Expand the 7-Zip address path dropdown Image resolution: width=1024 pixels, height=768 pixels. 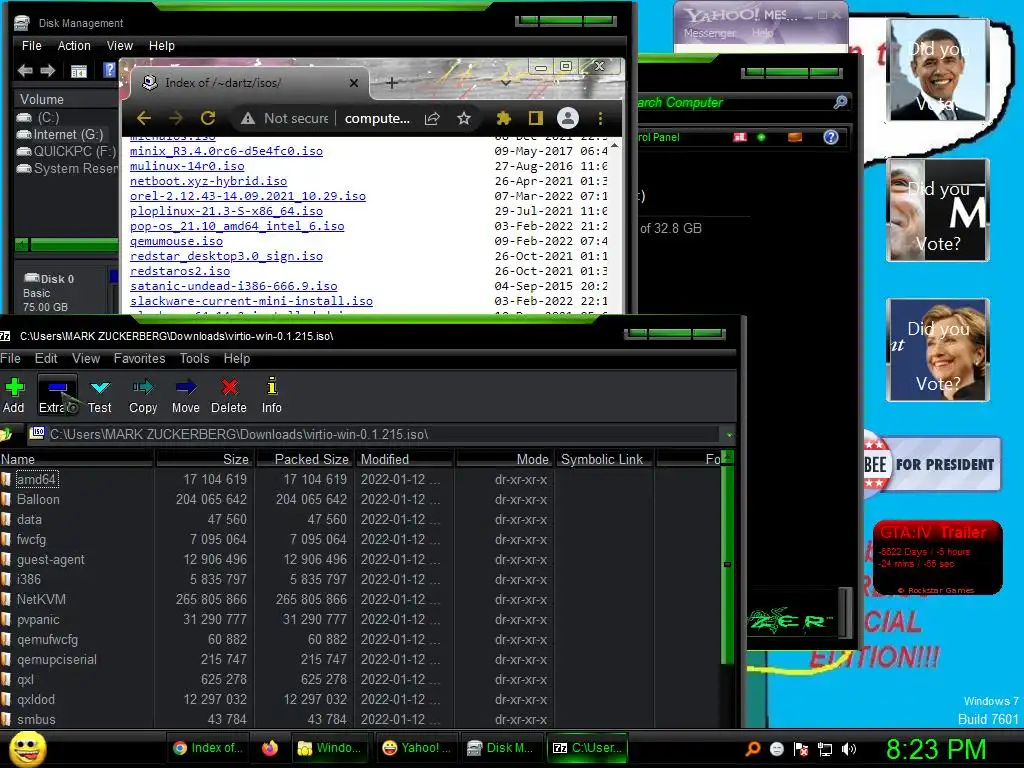point(729,434)
